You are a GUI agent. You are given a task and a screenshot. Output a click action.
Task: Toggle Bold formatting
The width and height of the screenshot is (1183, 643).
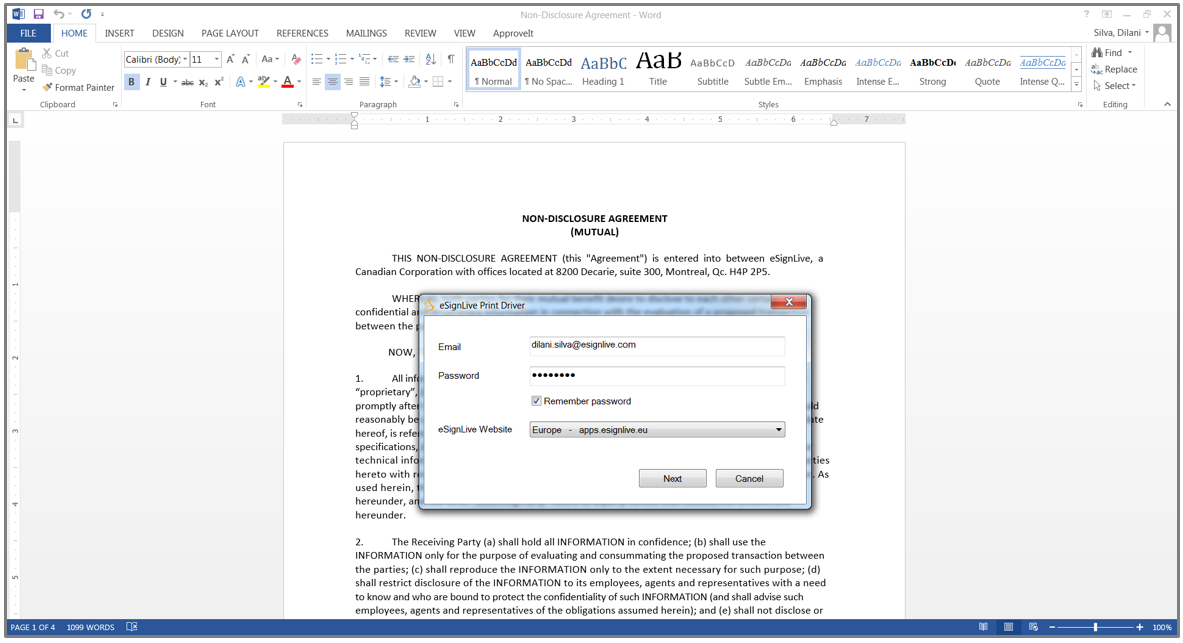[x=131, y=82]
